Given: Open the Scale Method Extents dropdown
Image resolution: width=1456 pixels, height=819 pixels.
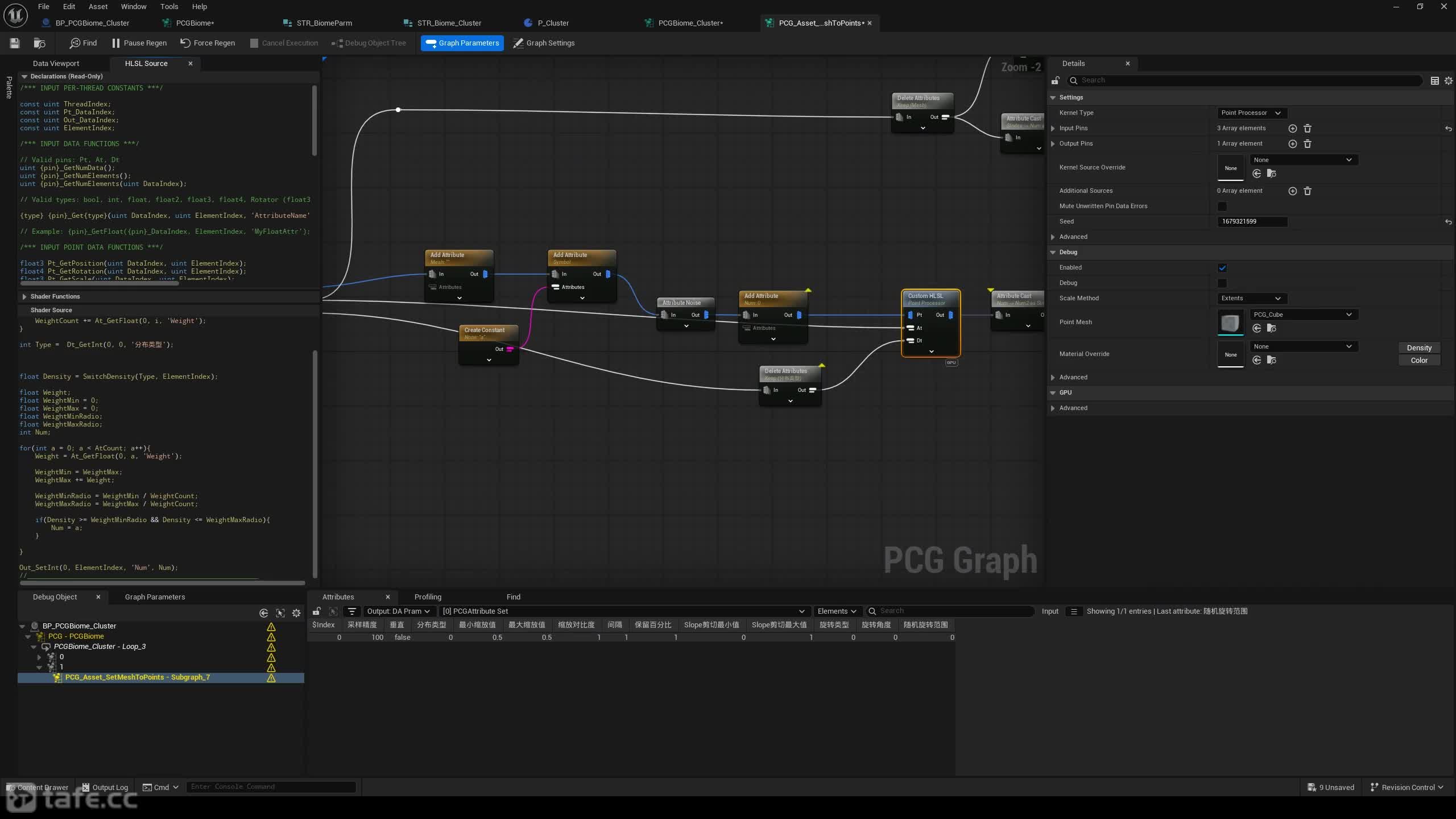Looking at the screenshot, I should point(1251,298).
